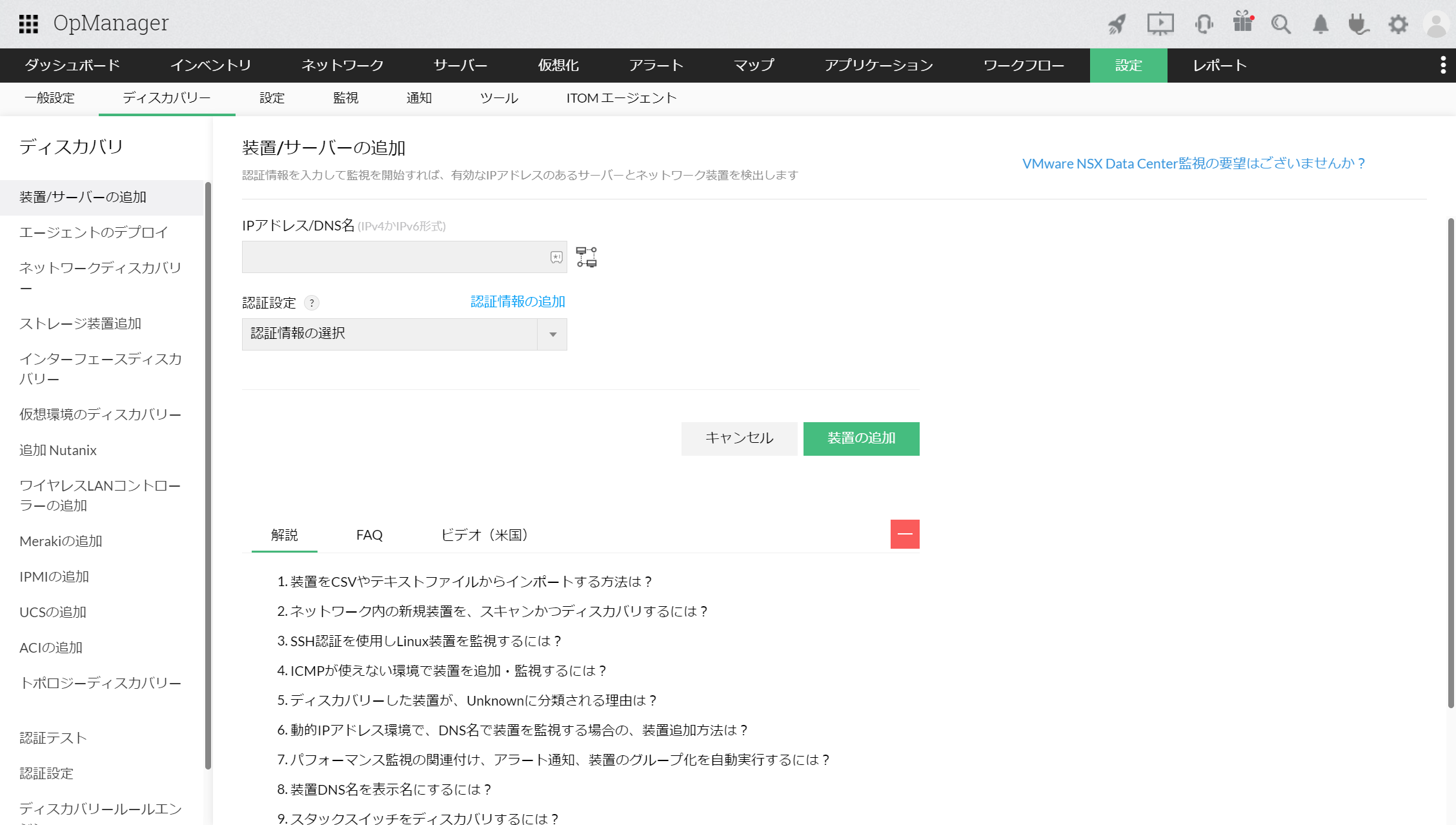Open the gift box what's new icon
The image size is (1456, 825).
click(1242, 23)
